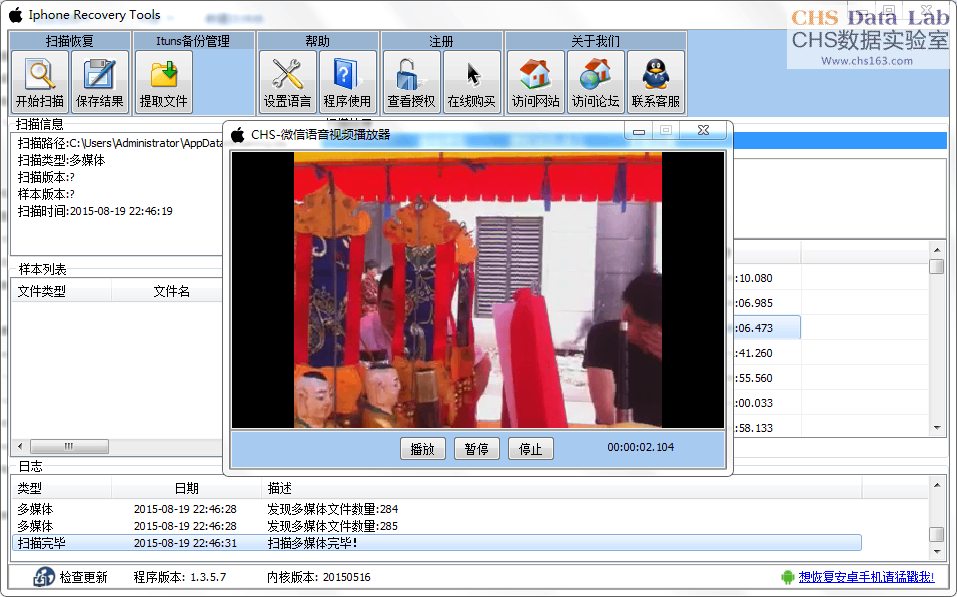
Task: Minimize the CHS-微信语音视频播放器 window
Action: coord(639,131)
